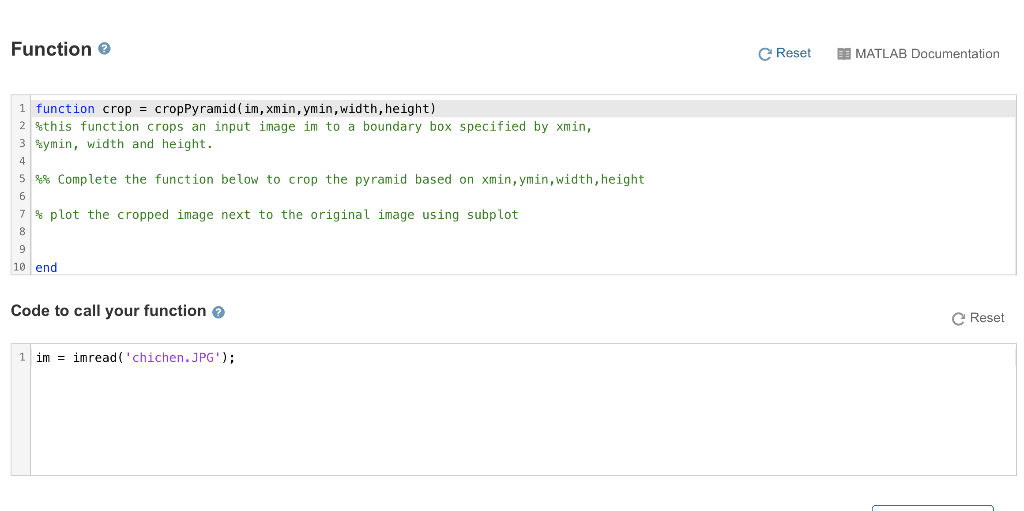The image size is (1024, 511).
Task: Click the book icon next to MATLAB Documentation
Action: click(x=844, y=54)
